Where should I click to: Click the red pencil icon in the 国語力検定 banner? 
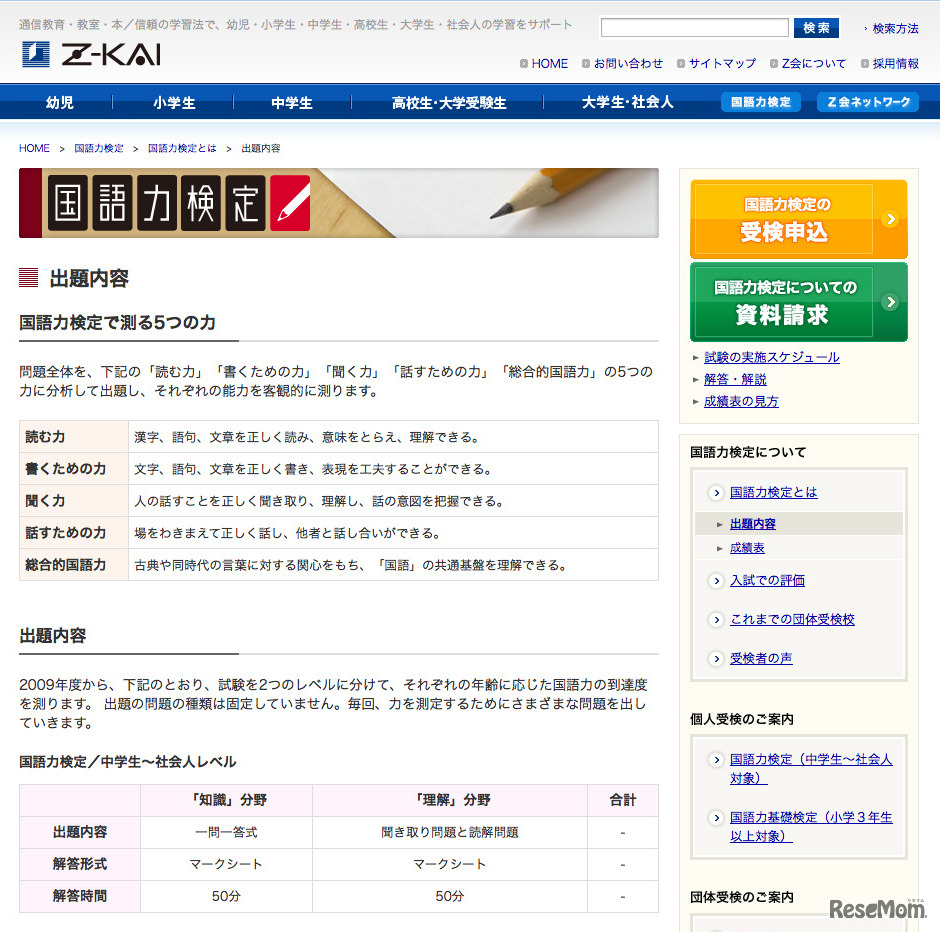tap(290, 203)
